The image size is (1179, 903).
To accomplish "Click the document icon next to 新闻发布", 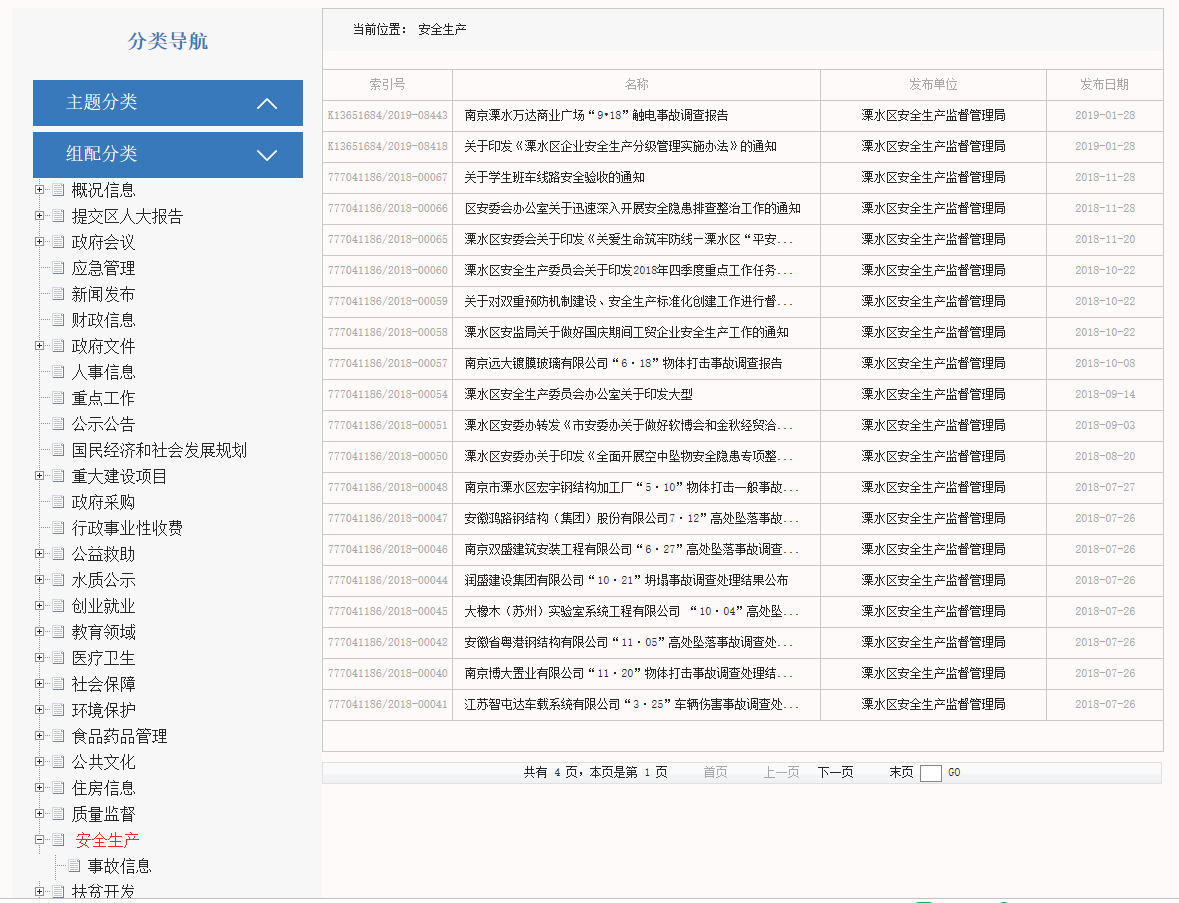I will tap(58, 294).
